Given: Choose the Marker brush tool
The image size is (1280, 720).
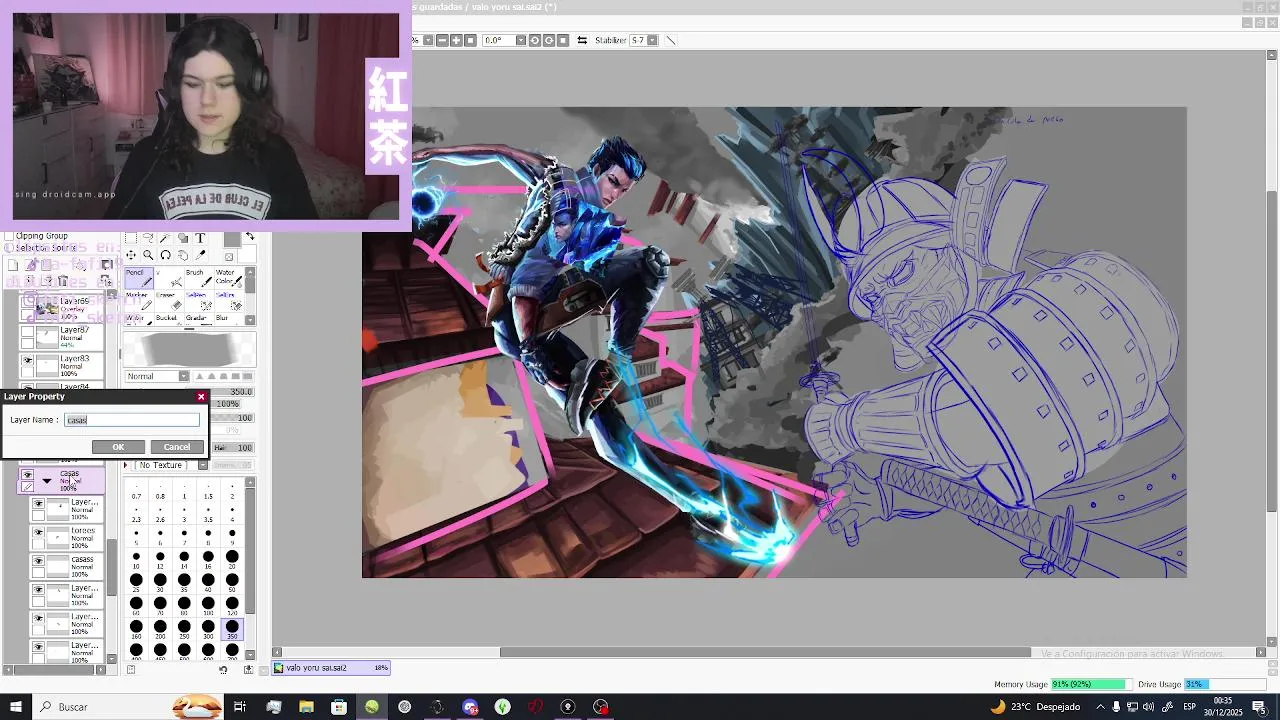Looking at the screenshot, I should tap(139, 301).
